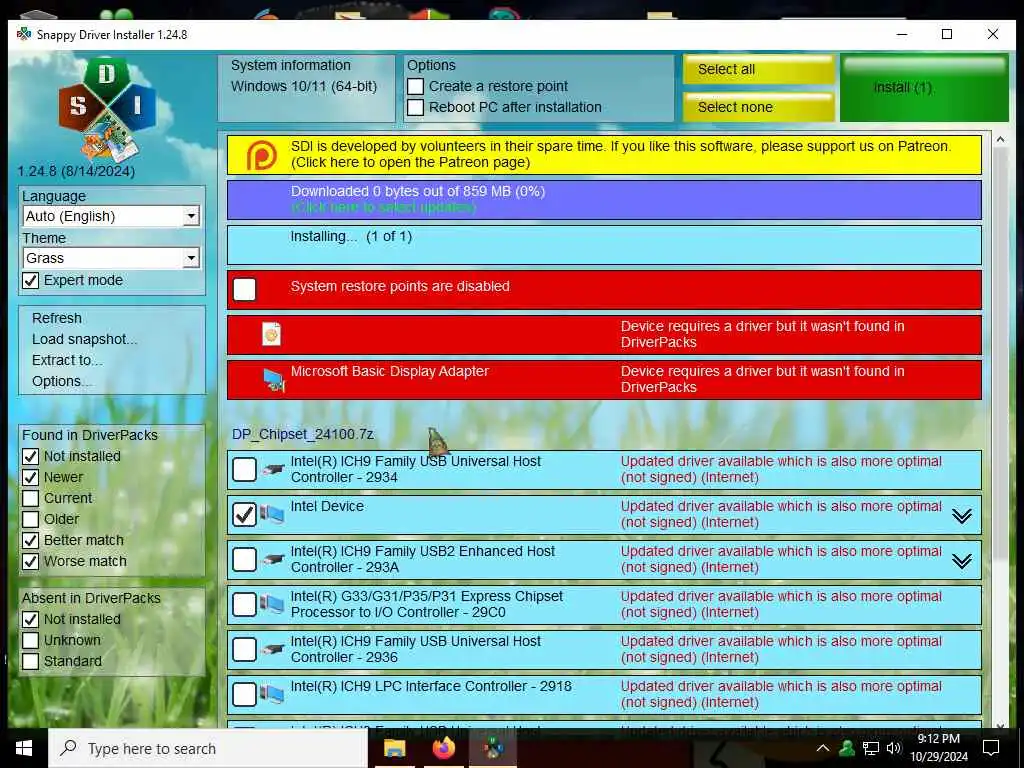
Task: Click the USB icon for Controller - 2936
Action: click(274, 649)
